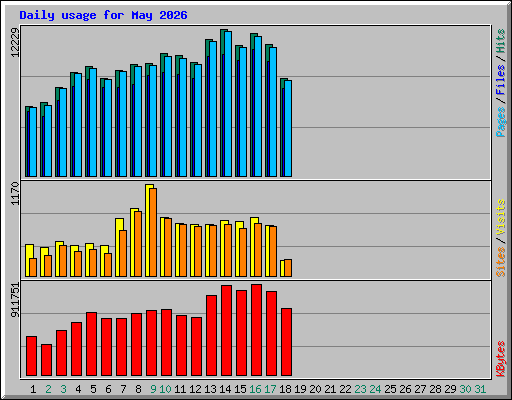Click the red KBytes bar for day 2
This screenshot has height=400, width=512.
click(x=46, y=360)
